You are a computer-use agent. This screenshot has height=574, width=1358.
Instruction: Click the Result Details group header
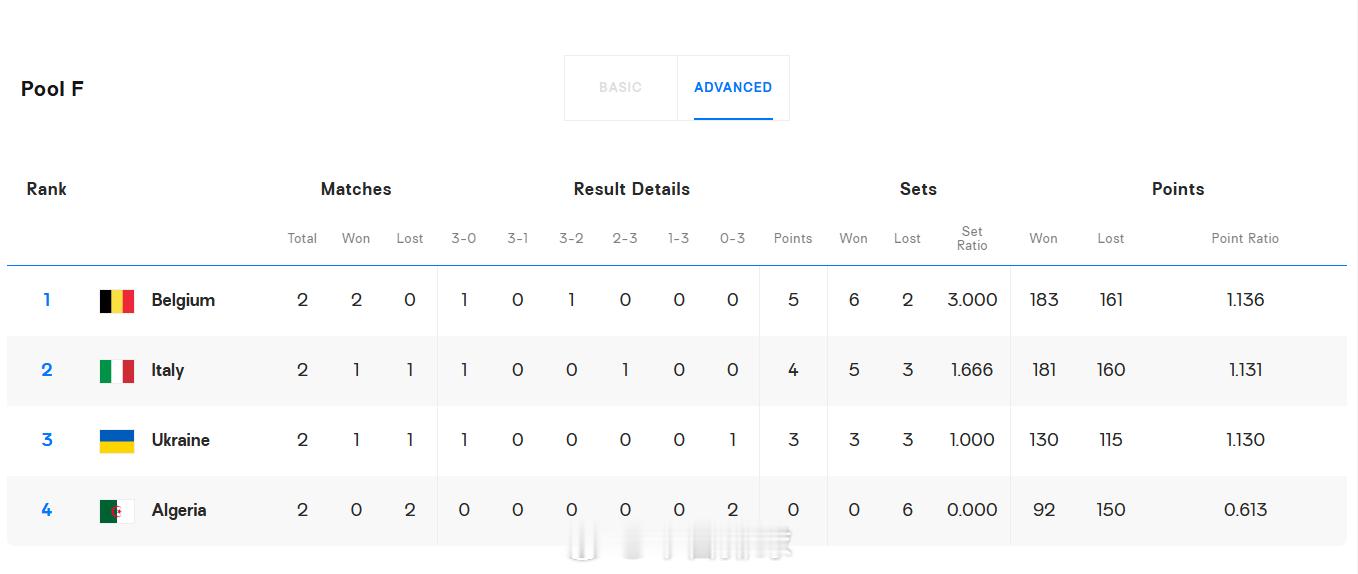click(x=632, y=189)
